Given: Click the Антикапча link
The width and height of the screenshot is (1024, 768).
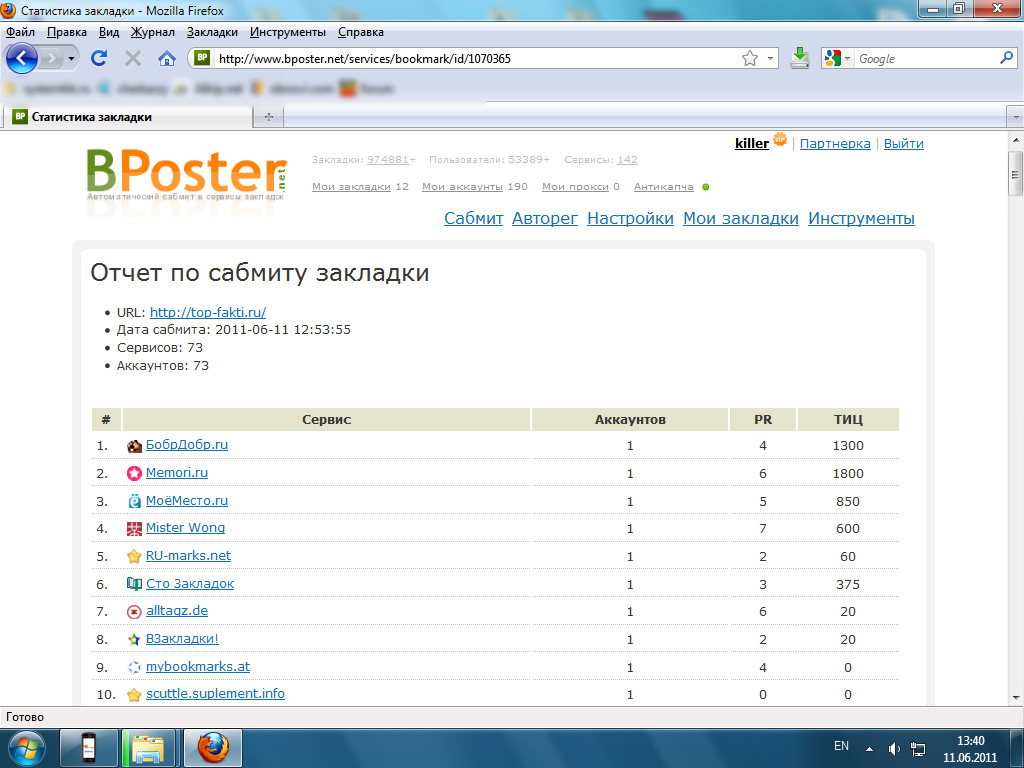Looking at the screenshot, I should pyautogui.click(x=664, y=187).
